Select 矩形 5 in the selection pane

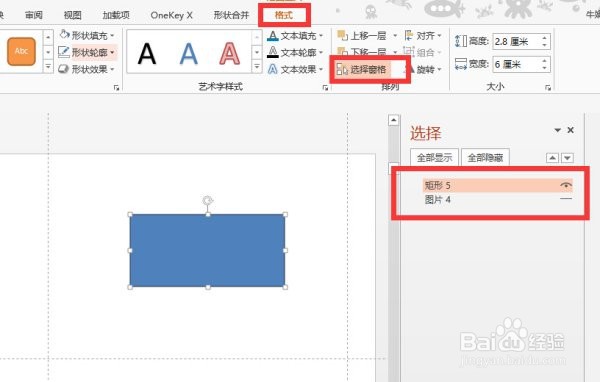pyautogui.click(x=497, y=185)
